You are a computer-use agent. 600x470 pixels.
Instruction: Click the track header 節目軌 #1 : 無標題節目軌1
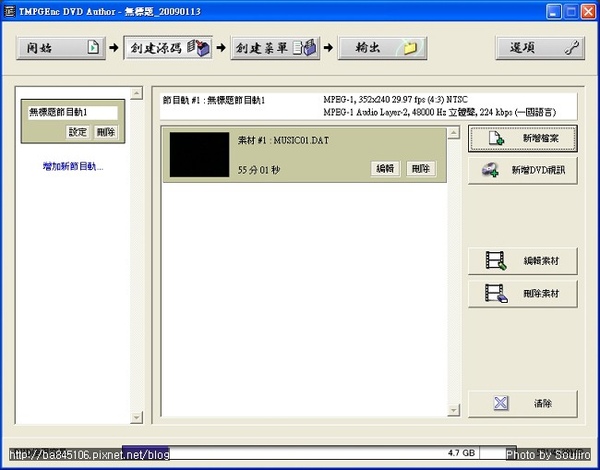(x=214, y=101)
